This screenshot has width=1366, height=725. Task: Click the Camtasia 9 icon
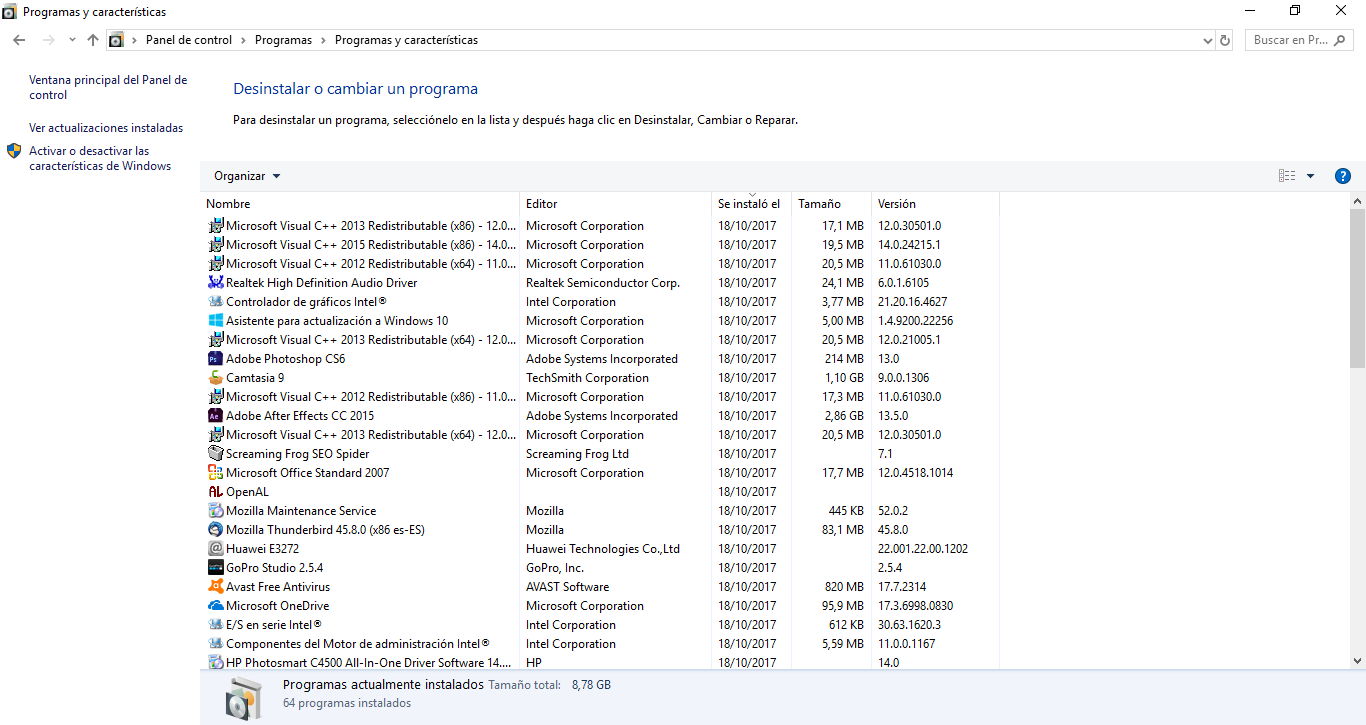pos(216,378)
